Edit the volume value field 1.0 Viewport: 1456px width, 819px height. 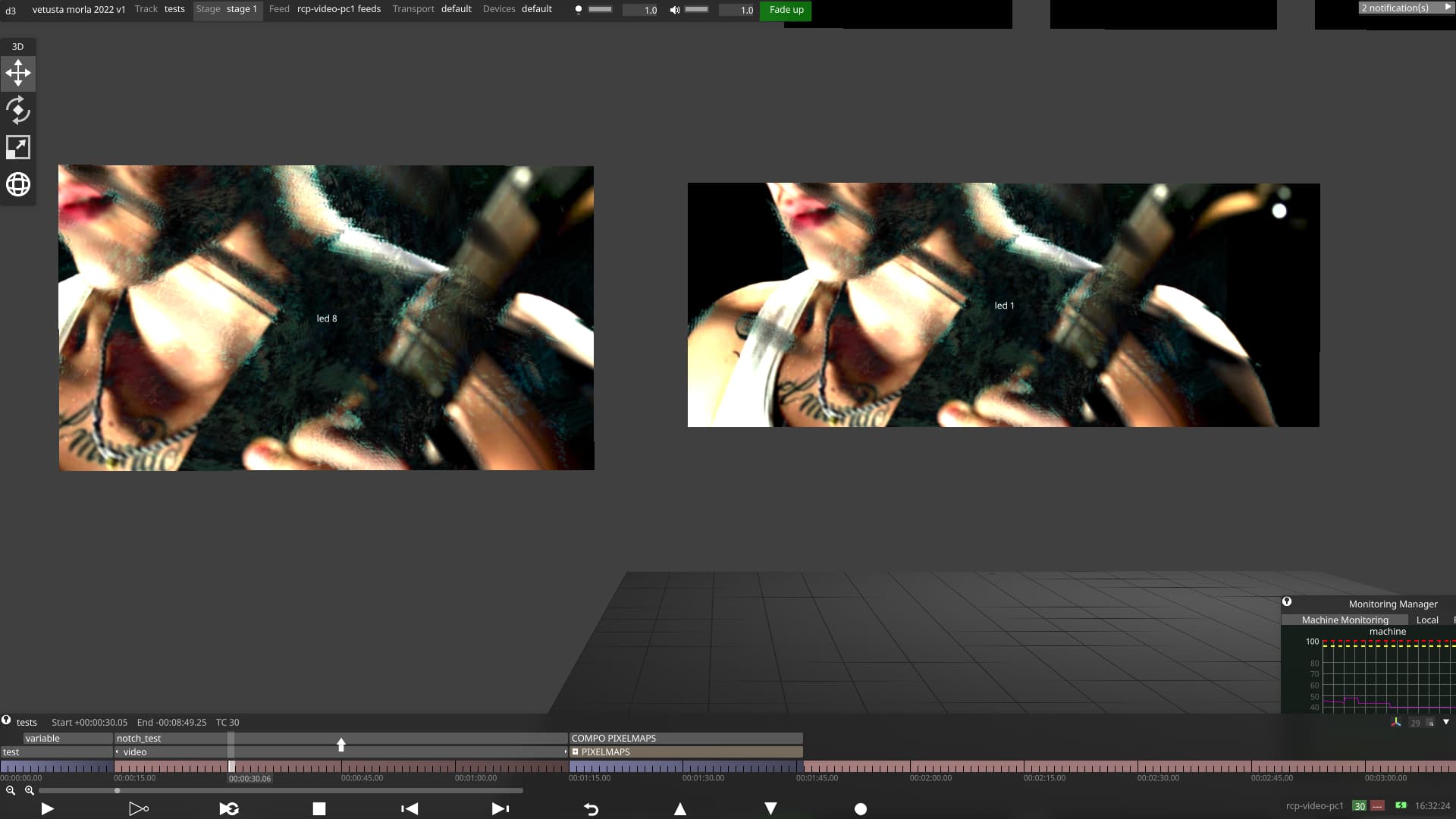[x=737, y=10]
